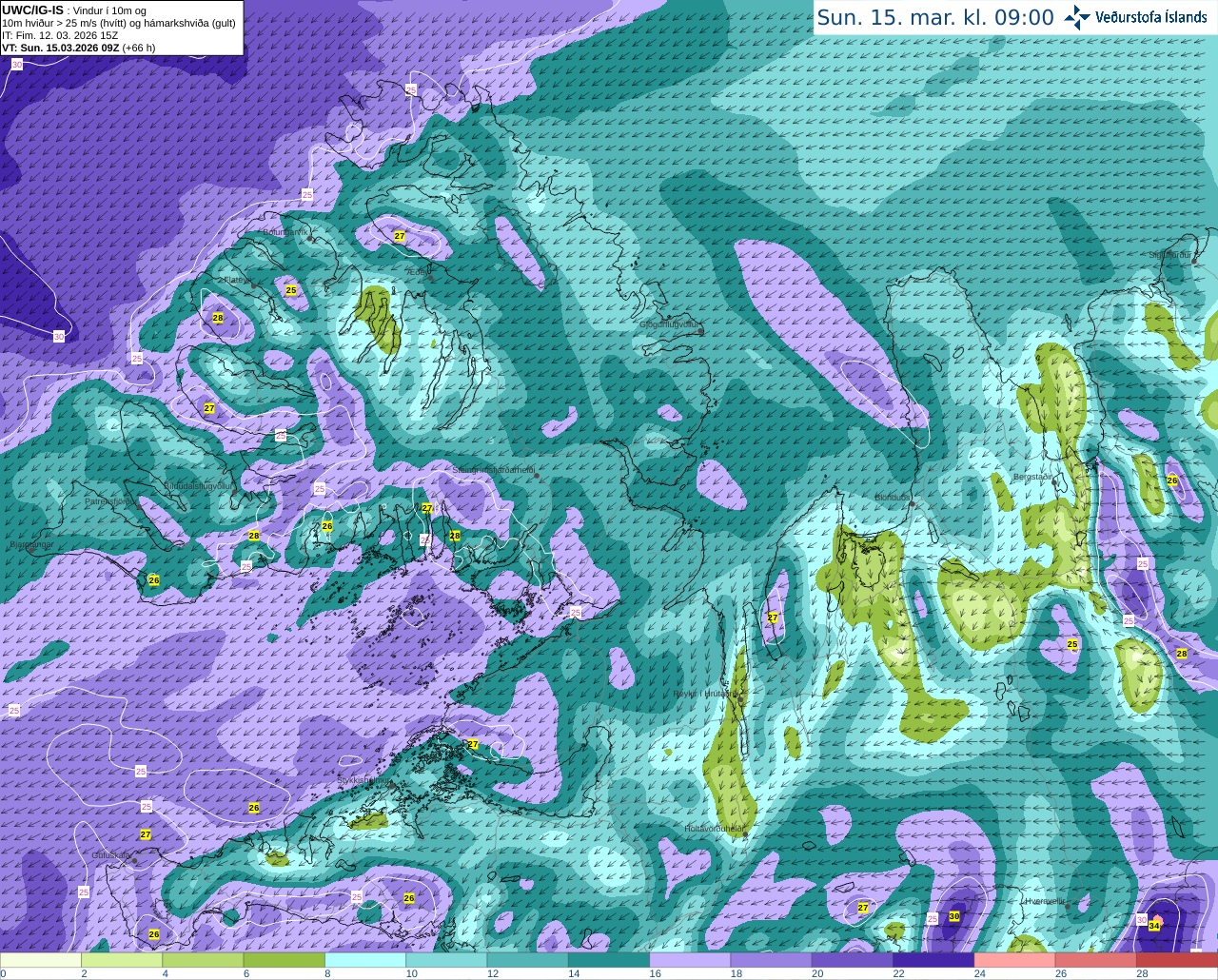Select the green 4–6 m/s legend swatch

(203, 960)
